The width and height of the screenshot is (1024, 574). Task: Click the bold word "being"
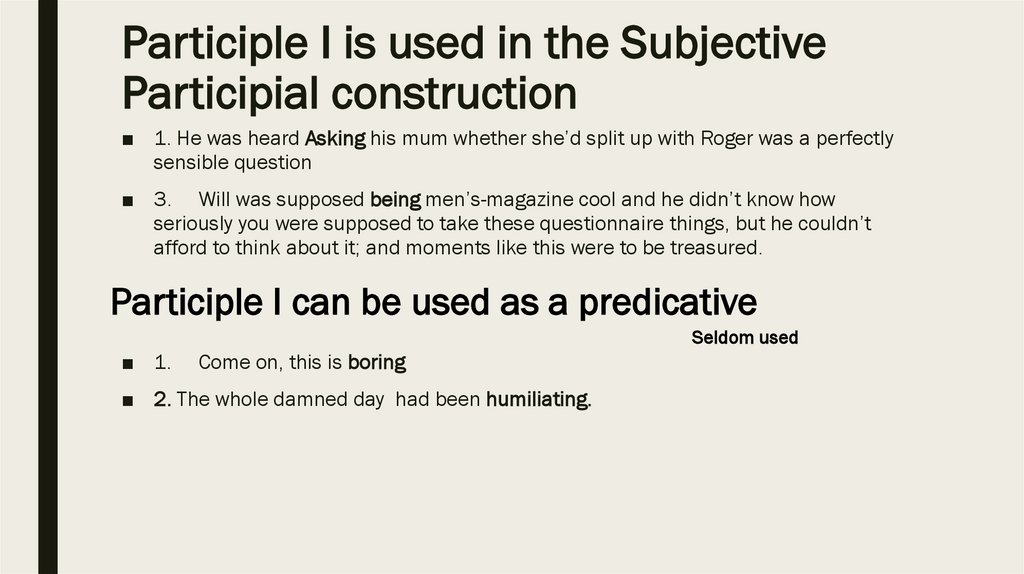click(396, 200)
